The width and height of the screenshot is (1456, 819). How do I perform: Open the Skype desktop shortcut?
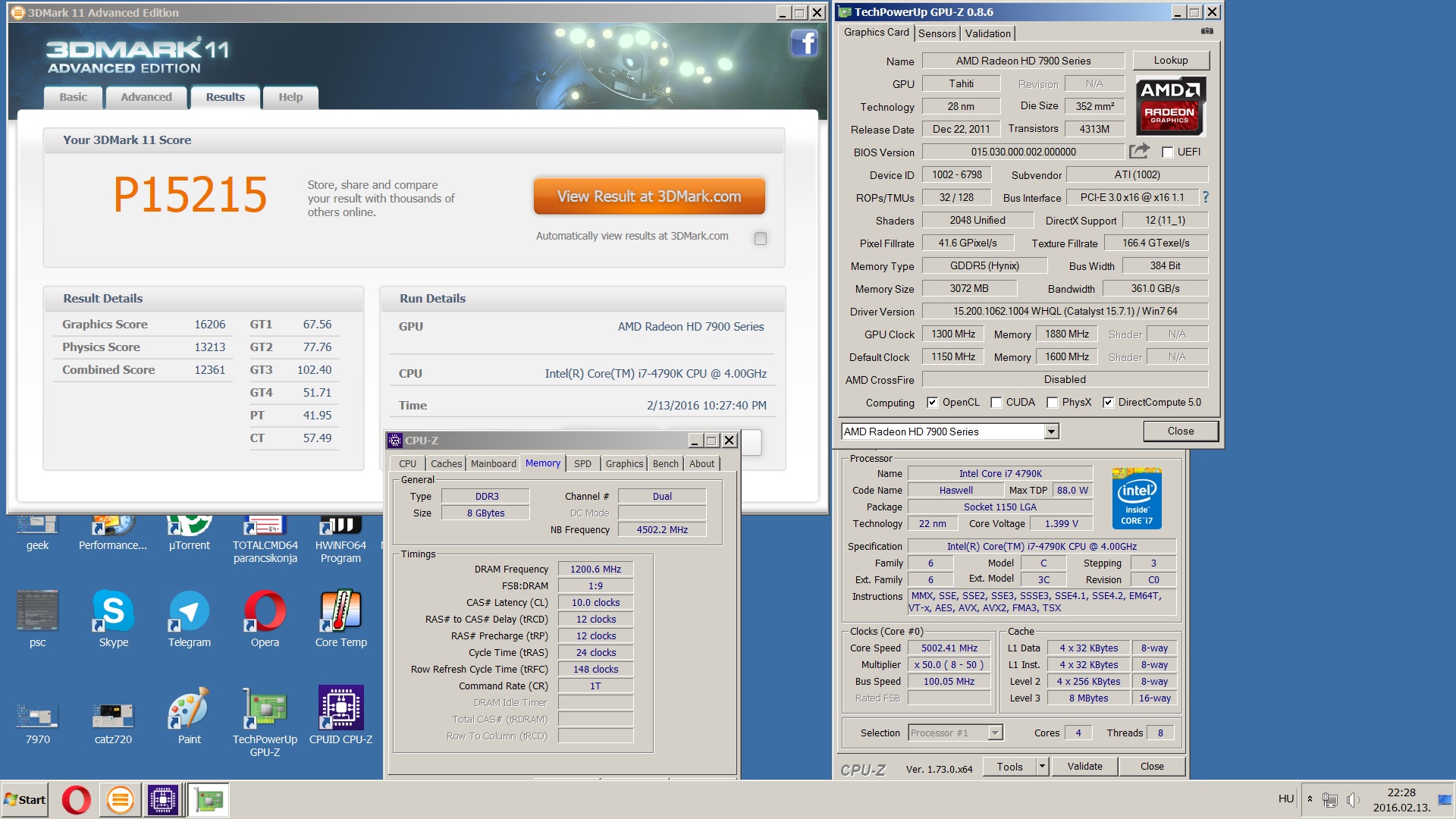click(113, 620)
